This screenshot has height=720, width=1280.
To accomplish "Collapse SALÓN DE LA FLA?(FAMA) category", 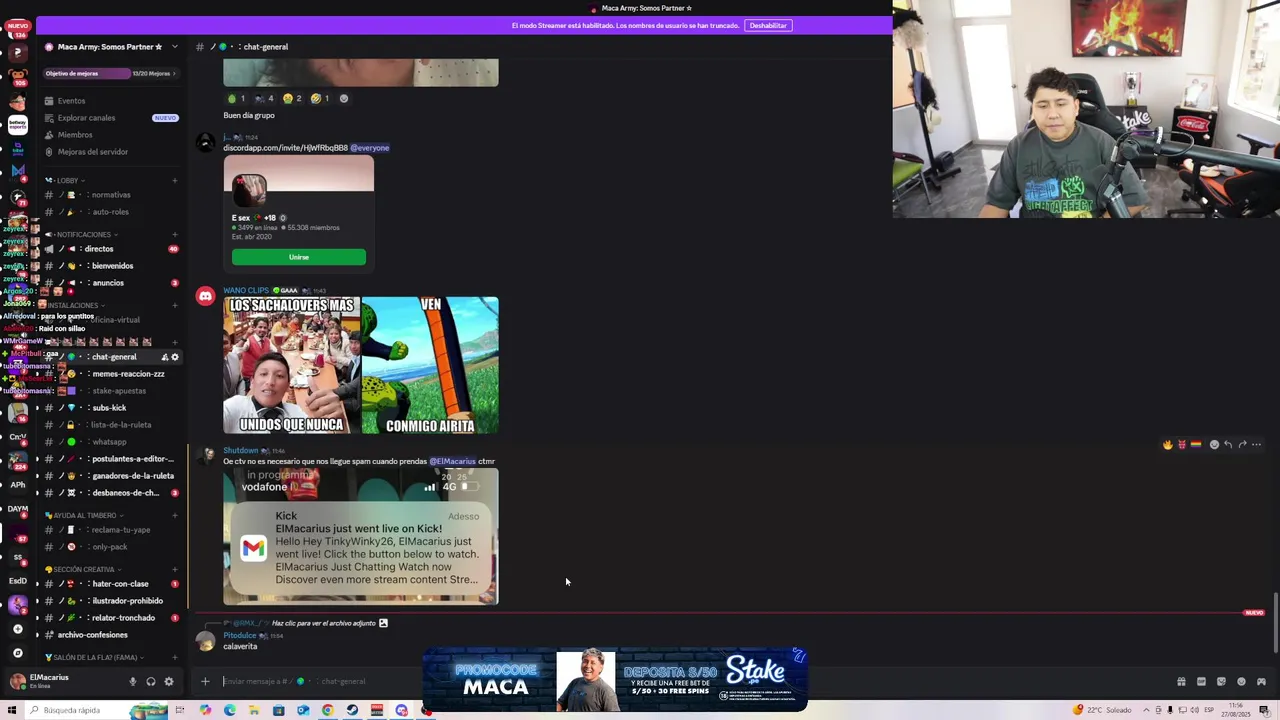I will [x=95, y=658].
